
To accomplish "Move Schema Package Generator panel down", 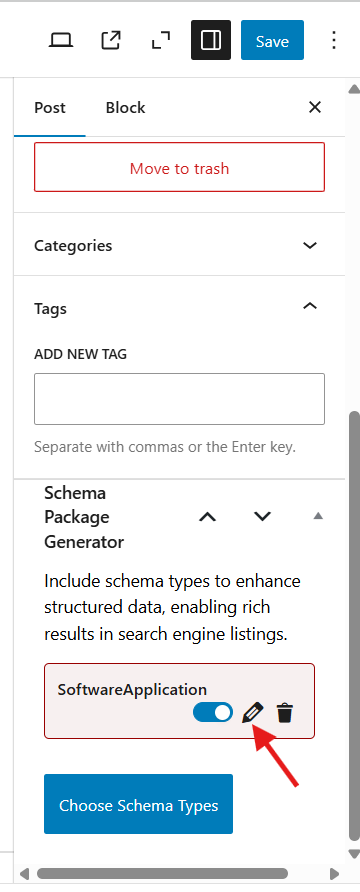I will tap(262, 517).
